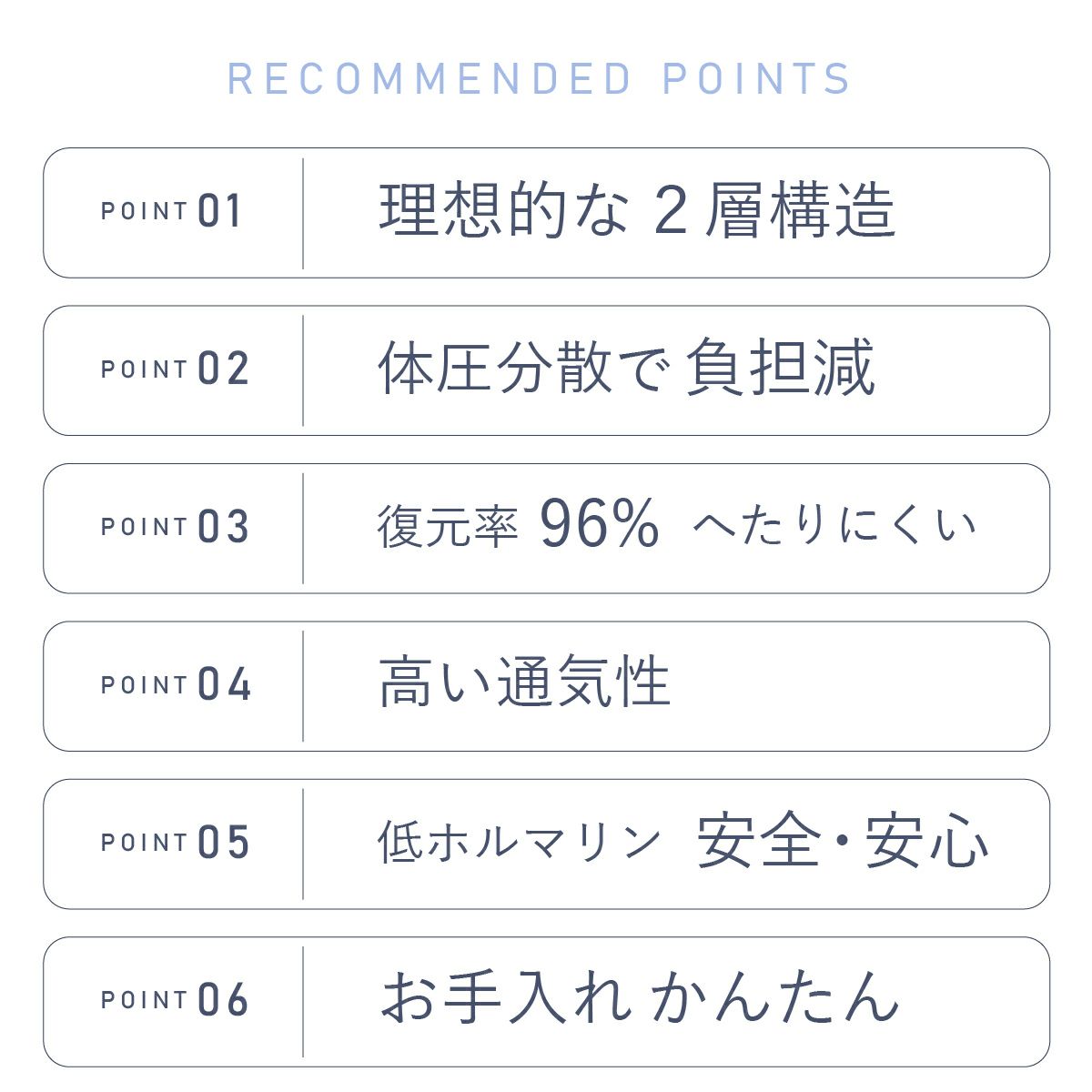Image resolution: width=1092 pixels, height=1092 pixels.
Task: Click the large 96% figure
Action: click(x=600, y=525)
